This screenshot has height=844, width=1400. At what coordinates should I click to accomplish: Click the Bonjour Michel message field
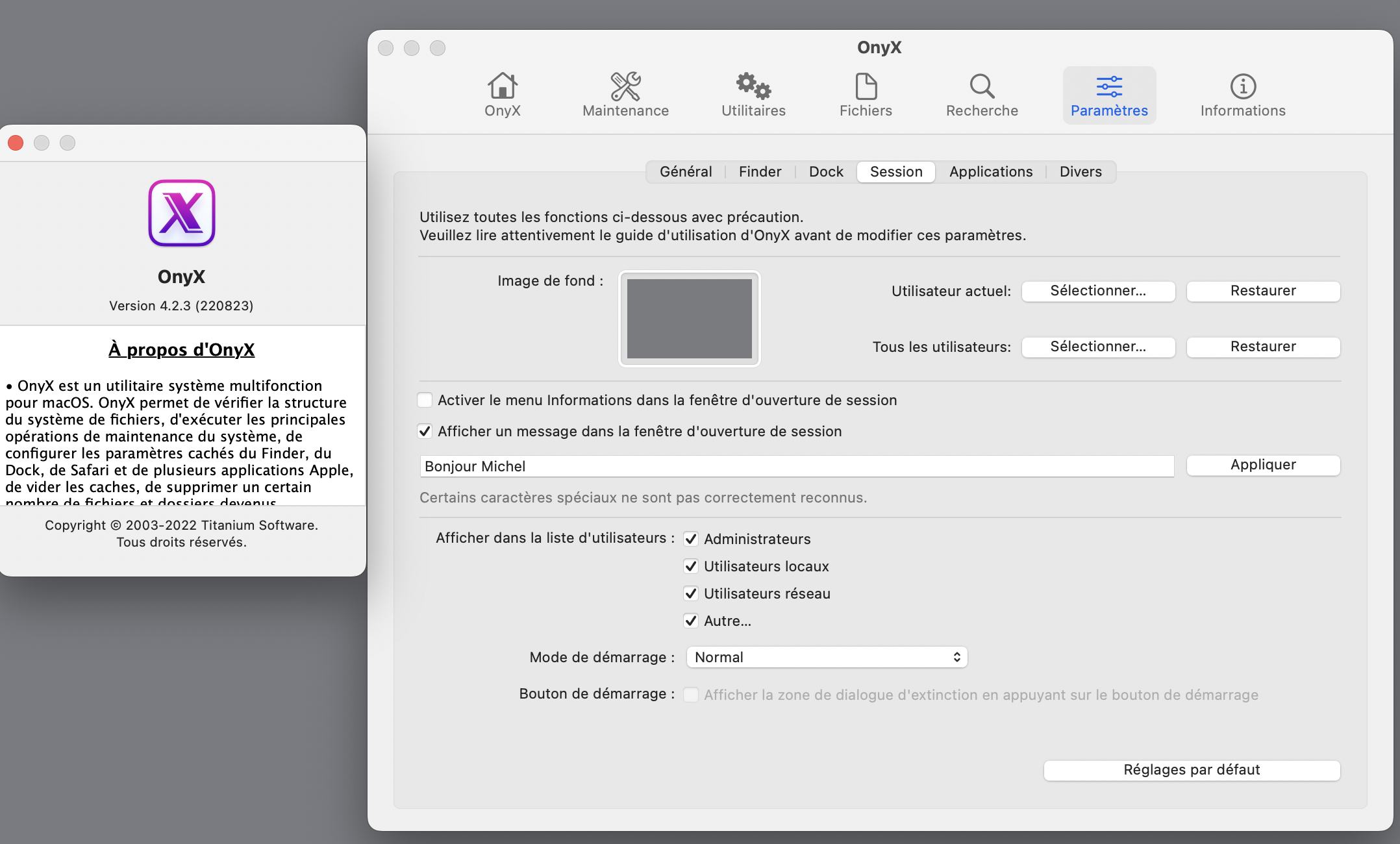[796, 467]
